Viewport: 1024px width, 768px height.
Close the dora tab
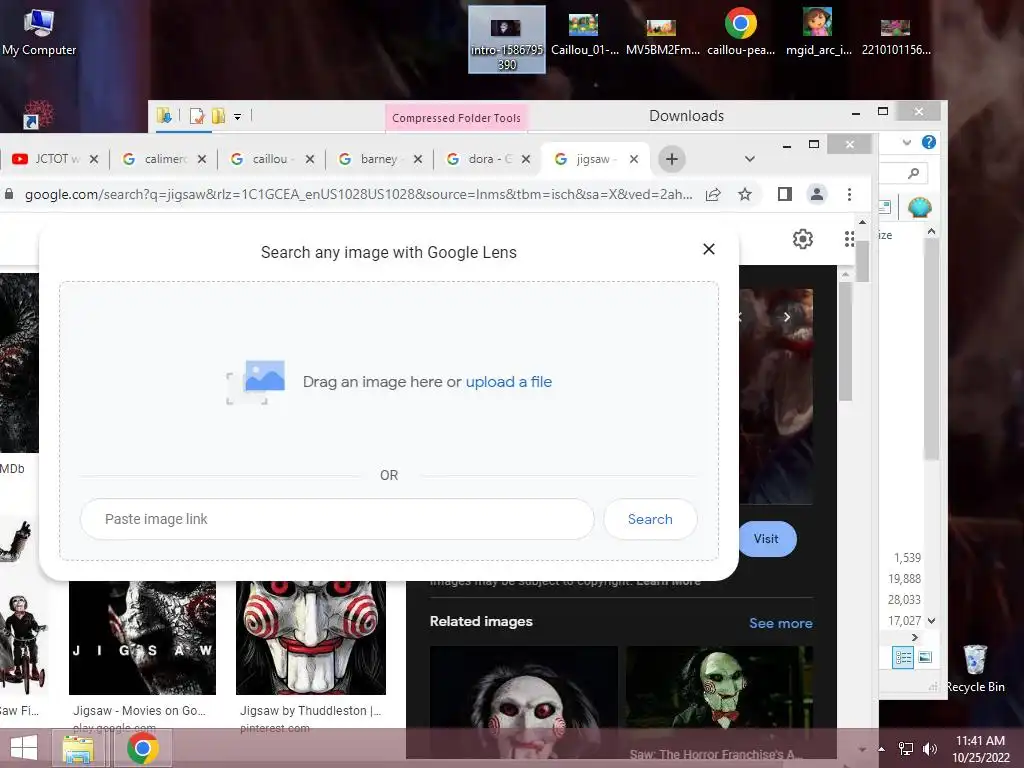point(526,159)
